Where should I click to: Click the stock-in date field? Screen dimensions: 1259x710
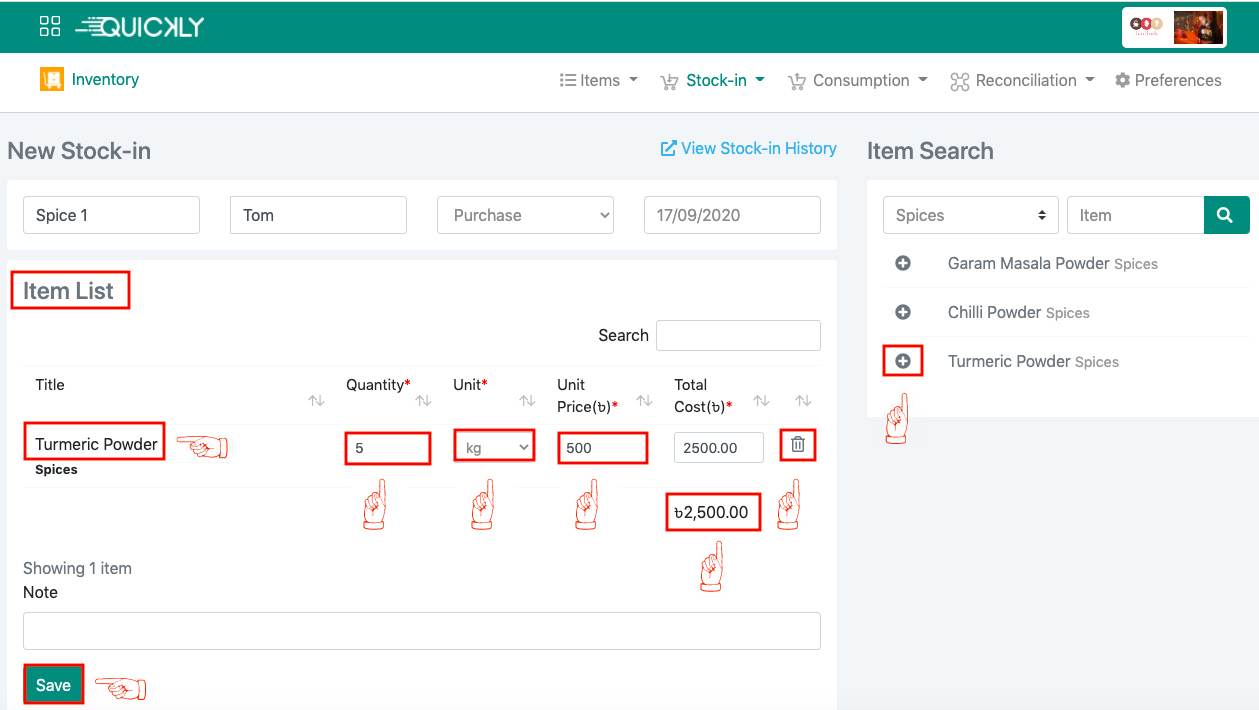tap(732, 215)
